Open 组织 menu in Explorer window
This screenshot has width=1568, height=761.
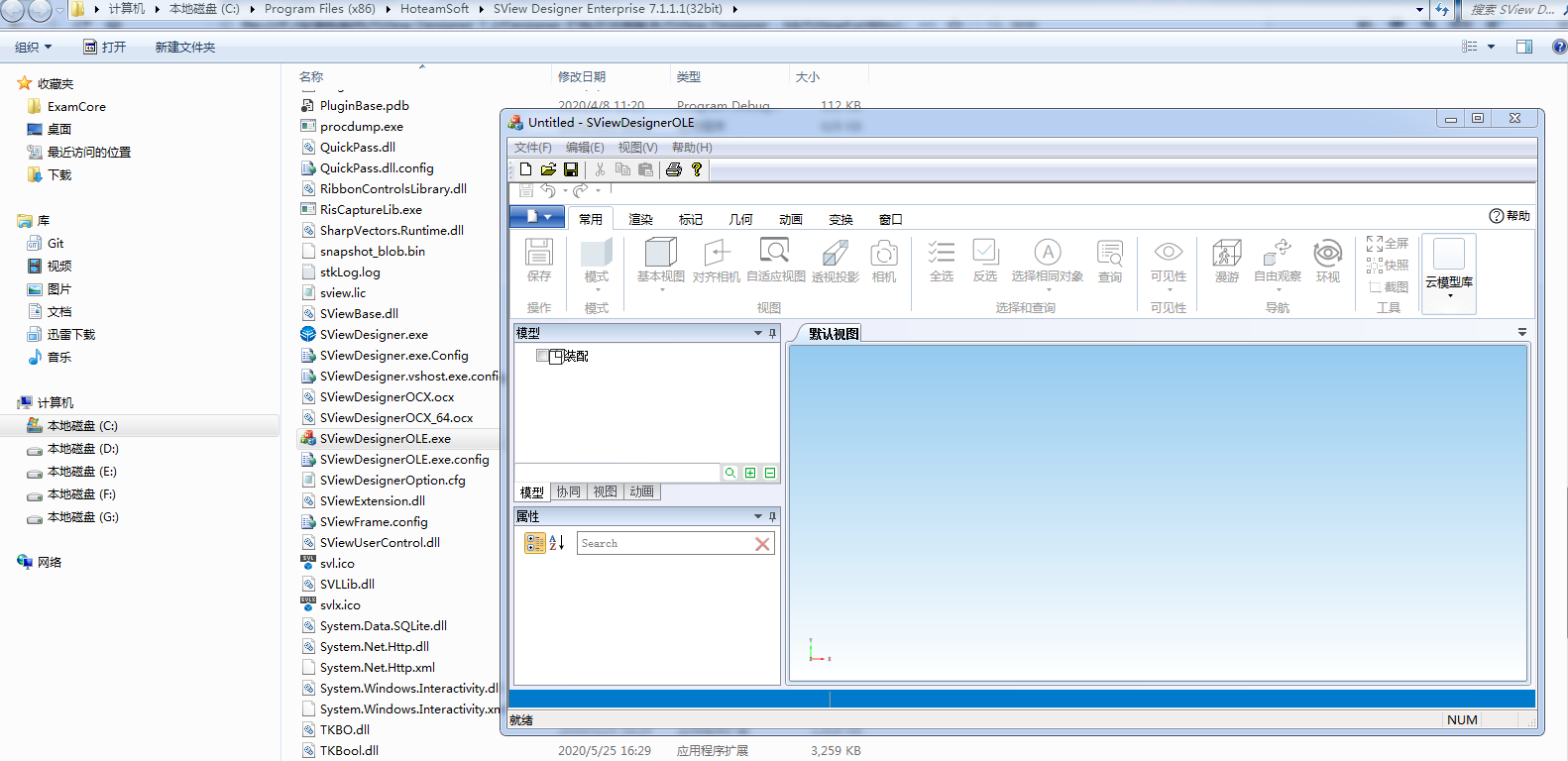pos(33,47)
